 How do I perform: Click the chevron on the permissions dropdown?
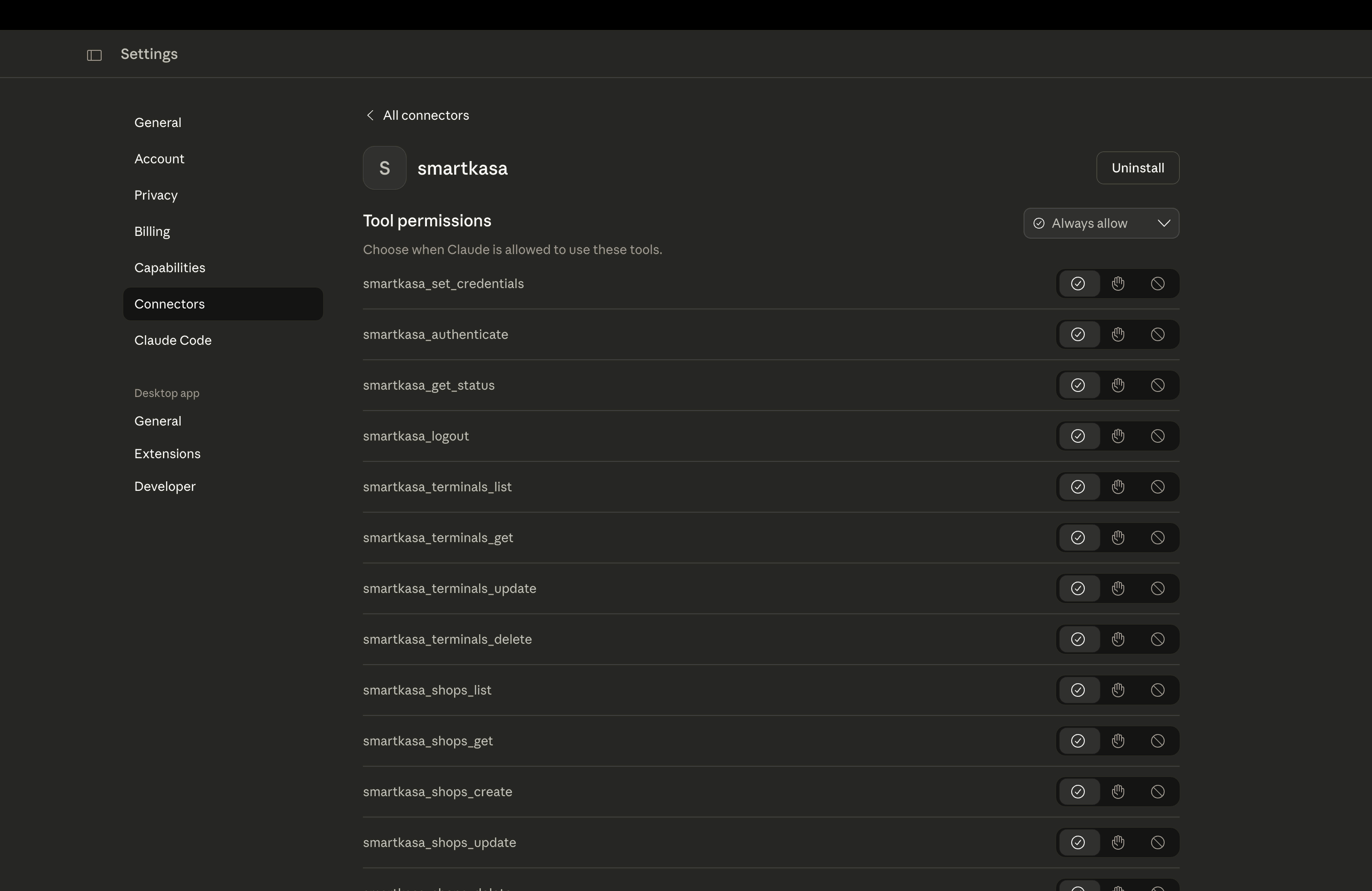[1163, 223]
